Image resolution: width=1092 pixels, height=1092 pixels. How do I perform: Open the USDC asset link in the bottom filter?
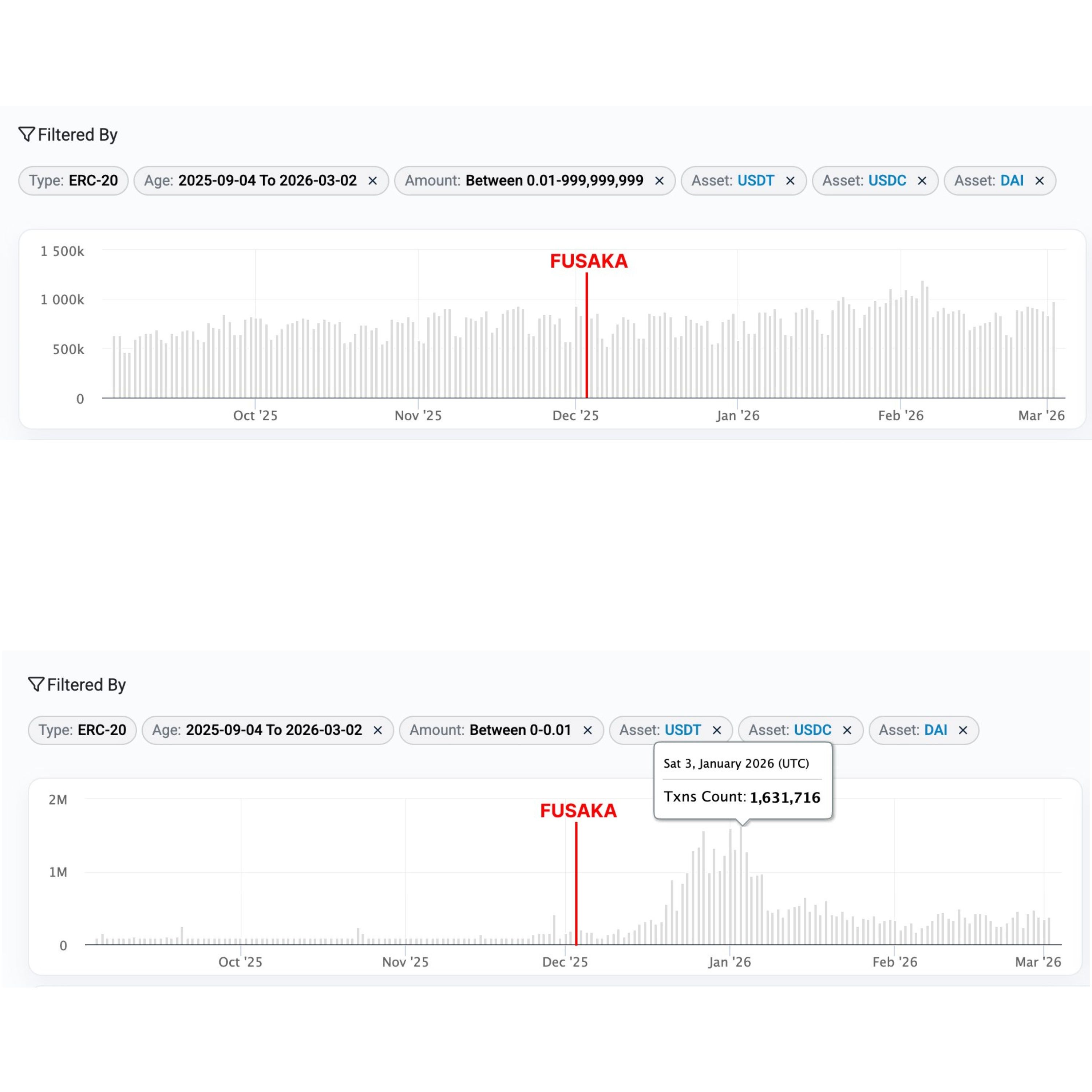[x=812, y=730]
